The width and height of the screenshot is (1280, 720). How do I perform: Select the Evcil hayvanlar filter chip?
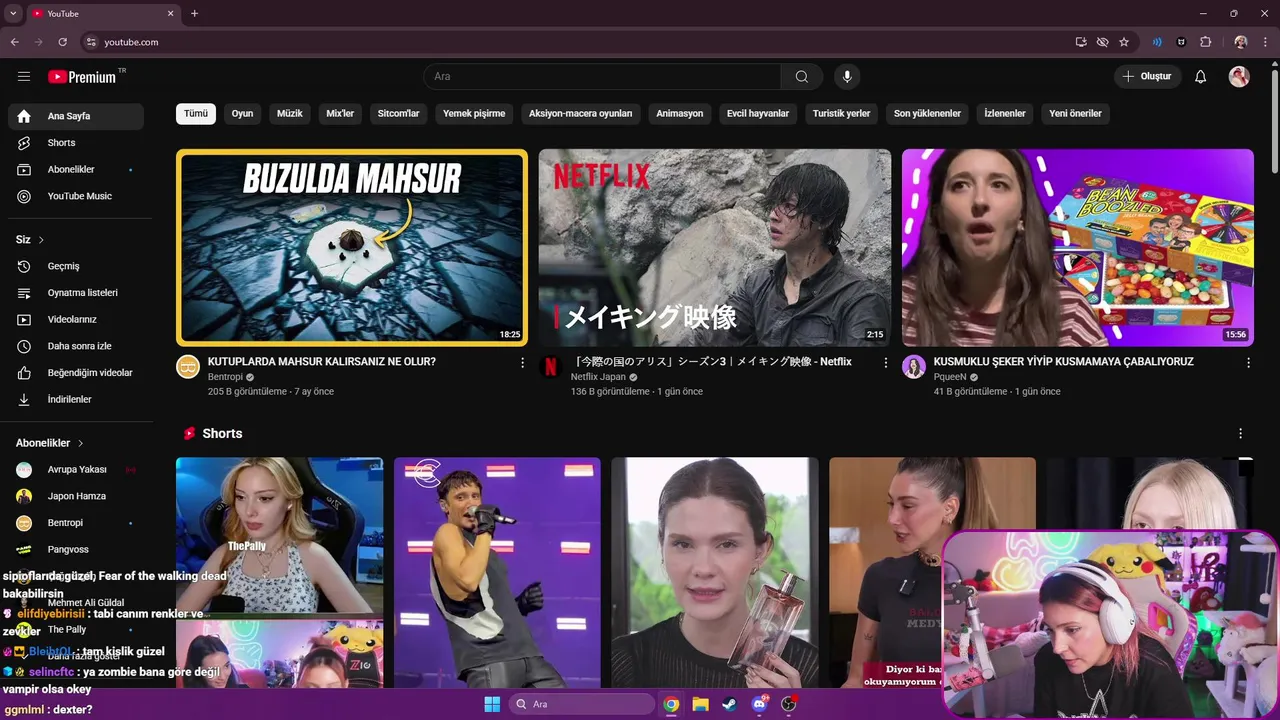[x=758, y=113]
